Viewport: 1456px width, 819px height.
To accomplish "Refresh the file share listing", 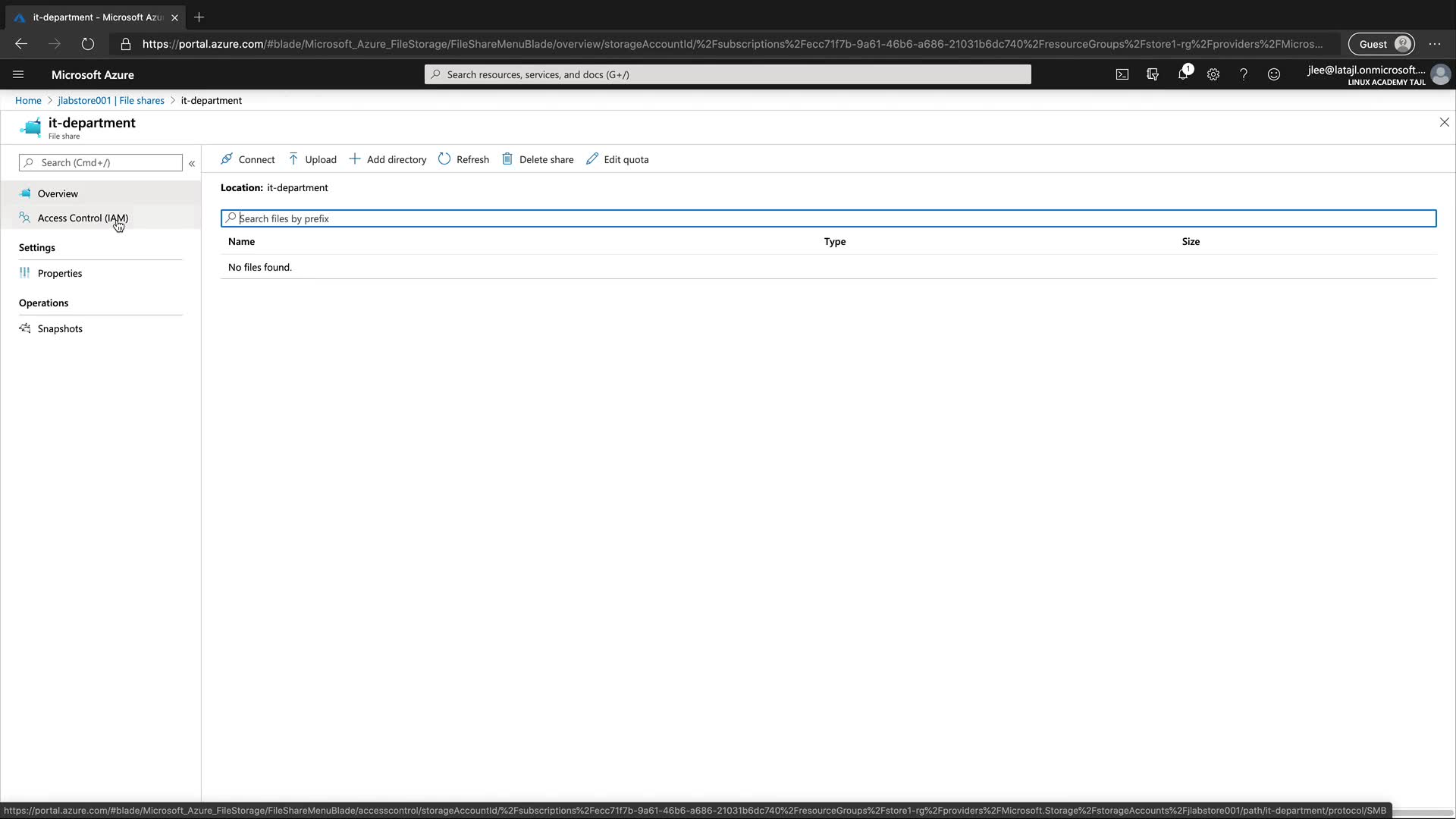I will [x=463, y=159].
